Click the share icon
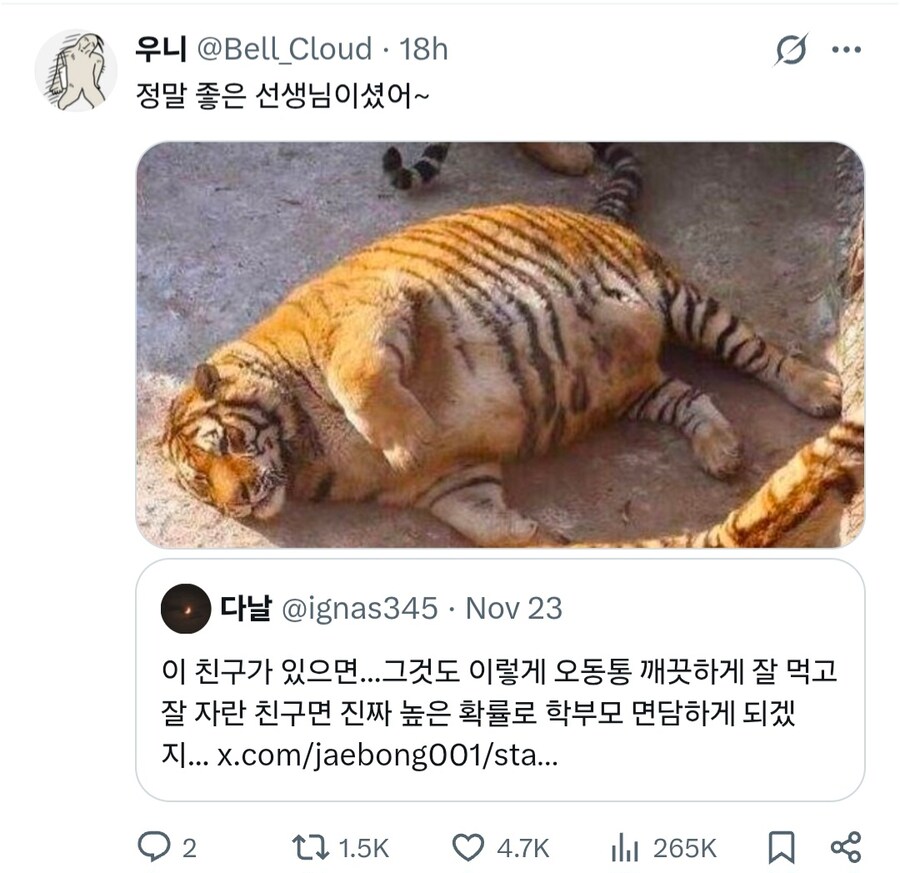This screenshot has width=900, height=873. 845,848
